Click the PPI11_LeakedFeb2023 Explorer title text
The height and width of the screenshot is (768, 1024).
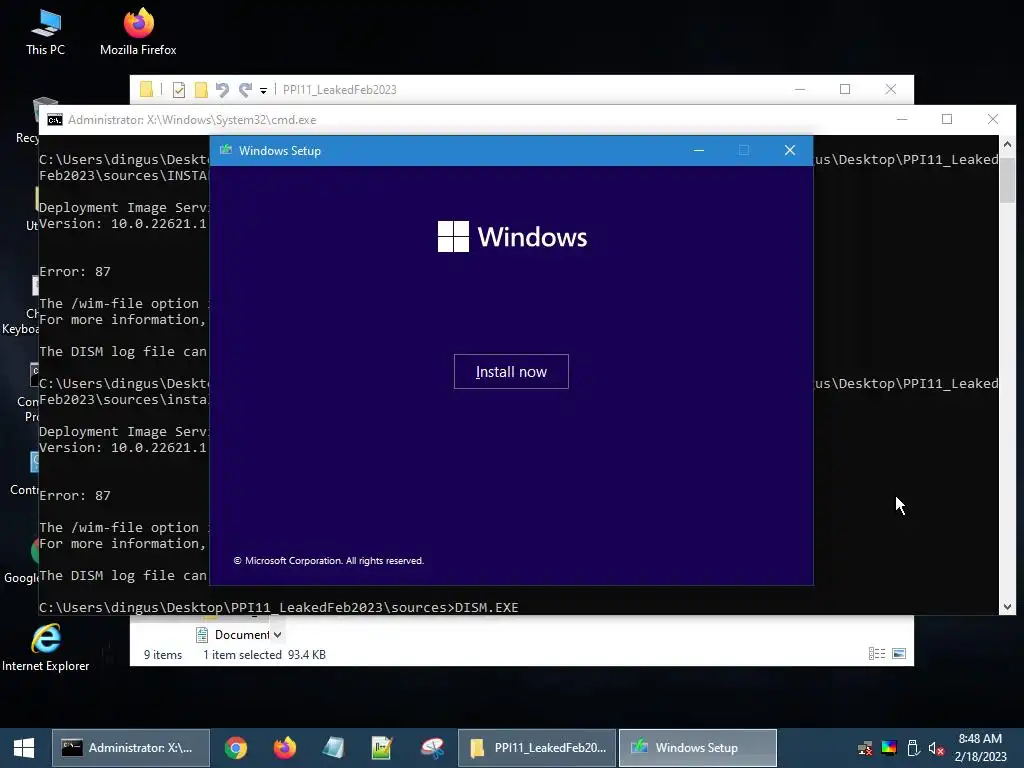[x=340, y=90]
